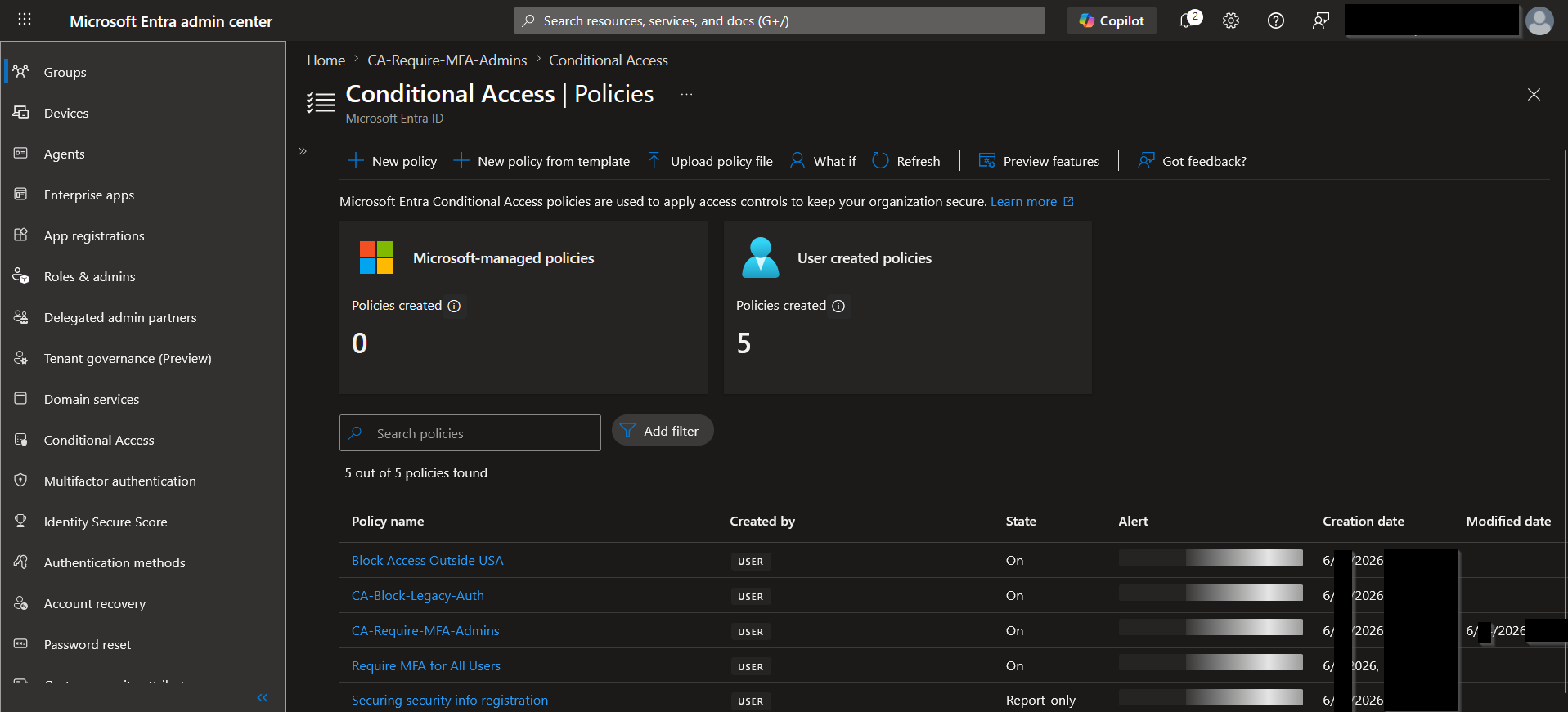Select Identity Secure Score in sidebar
Viewport: 1568px width, 712px height.
106,522
